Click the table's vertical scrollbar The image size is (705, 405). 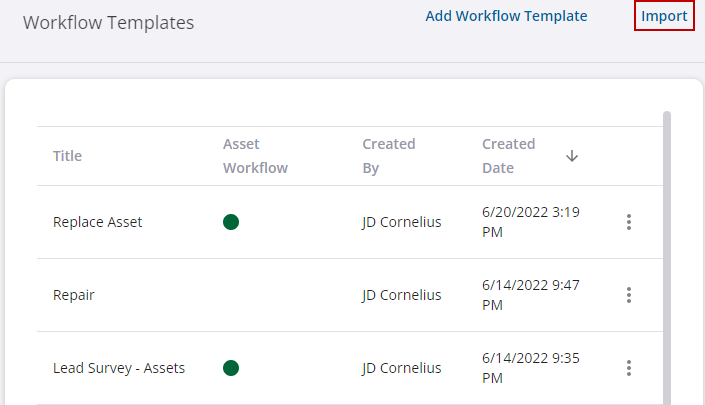pos(667,258)
